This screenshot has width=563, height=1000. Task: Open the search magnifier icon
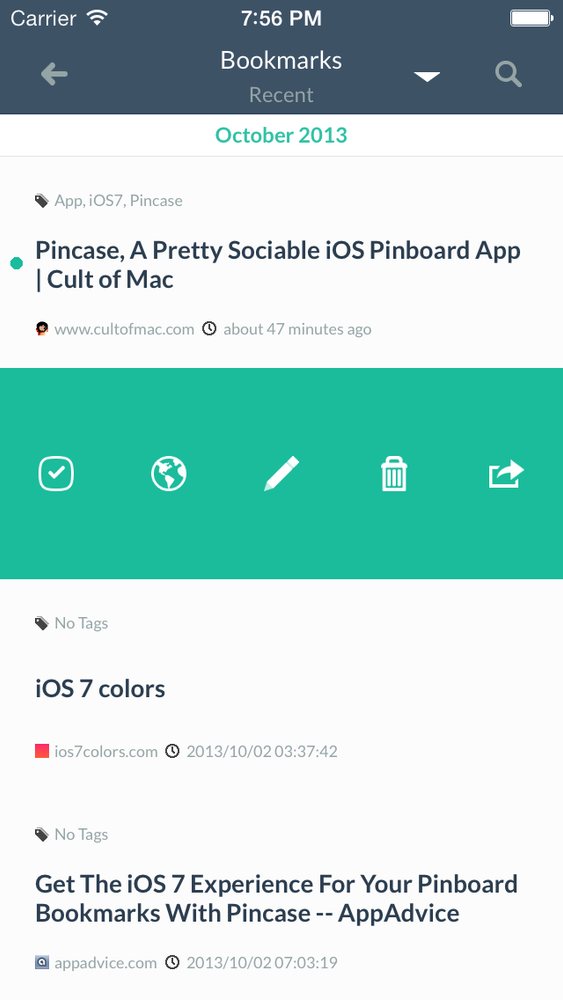[509, 75]
